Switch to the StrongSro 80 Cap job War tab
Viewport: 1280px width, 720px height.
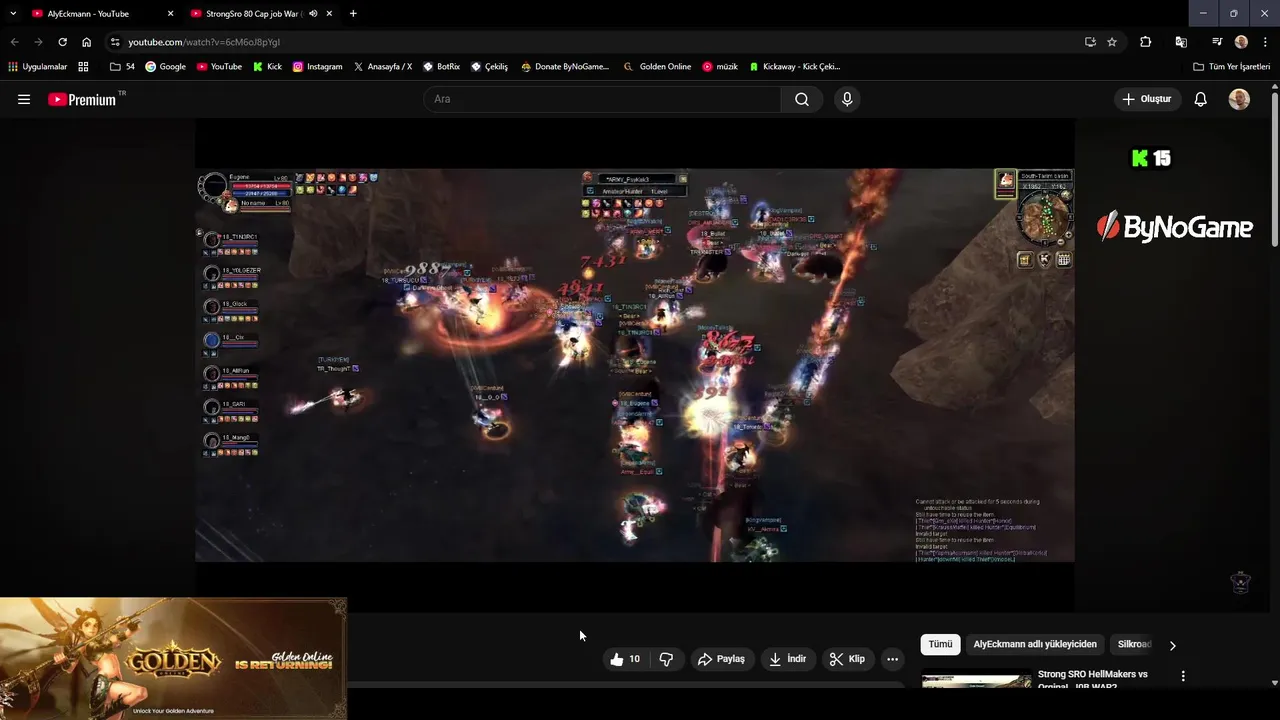[252, 14]
